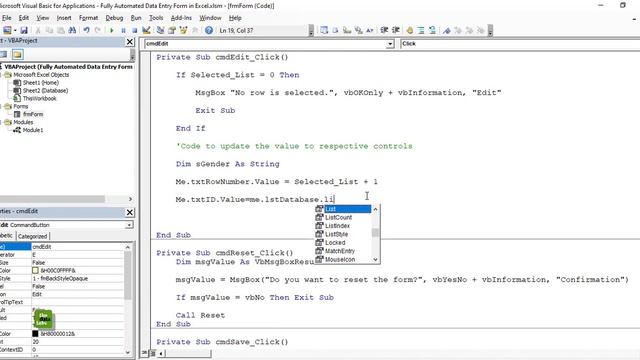The width and height of the screenshot is (640, 360).
Task: Close the Project Explorer panel
Action: [x=129, y=42]
